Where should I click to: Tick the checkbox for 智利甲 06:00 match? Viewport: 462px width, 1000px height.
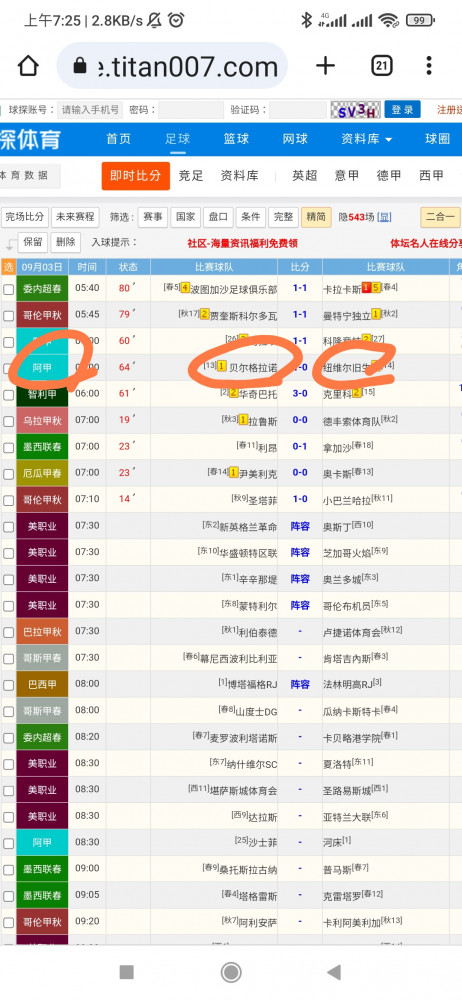tap(8, 395)
